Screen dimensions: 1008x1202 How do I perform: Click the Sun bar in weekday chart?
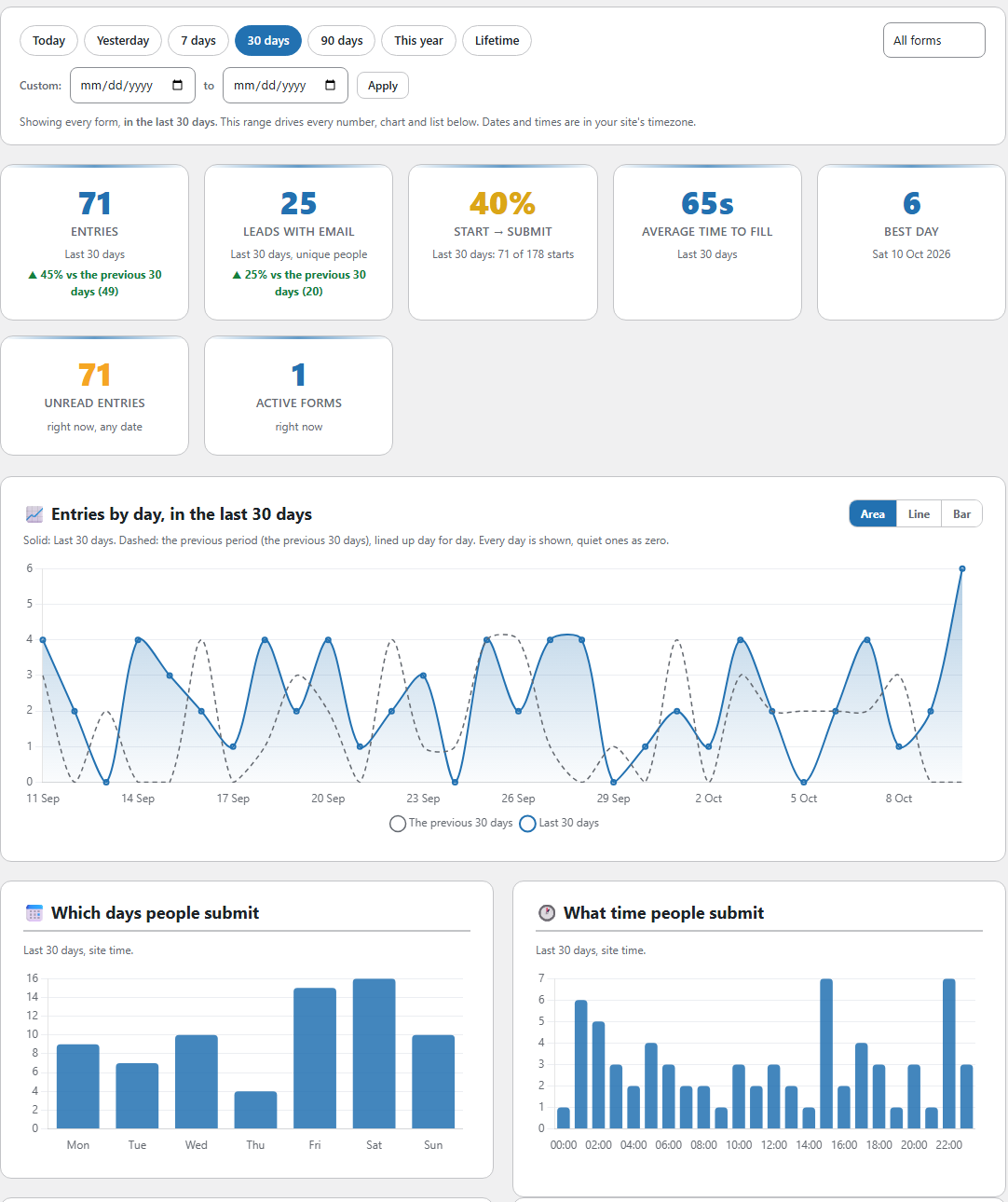coord(433,1082)
